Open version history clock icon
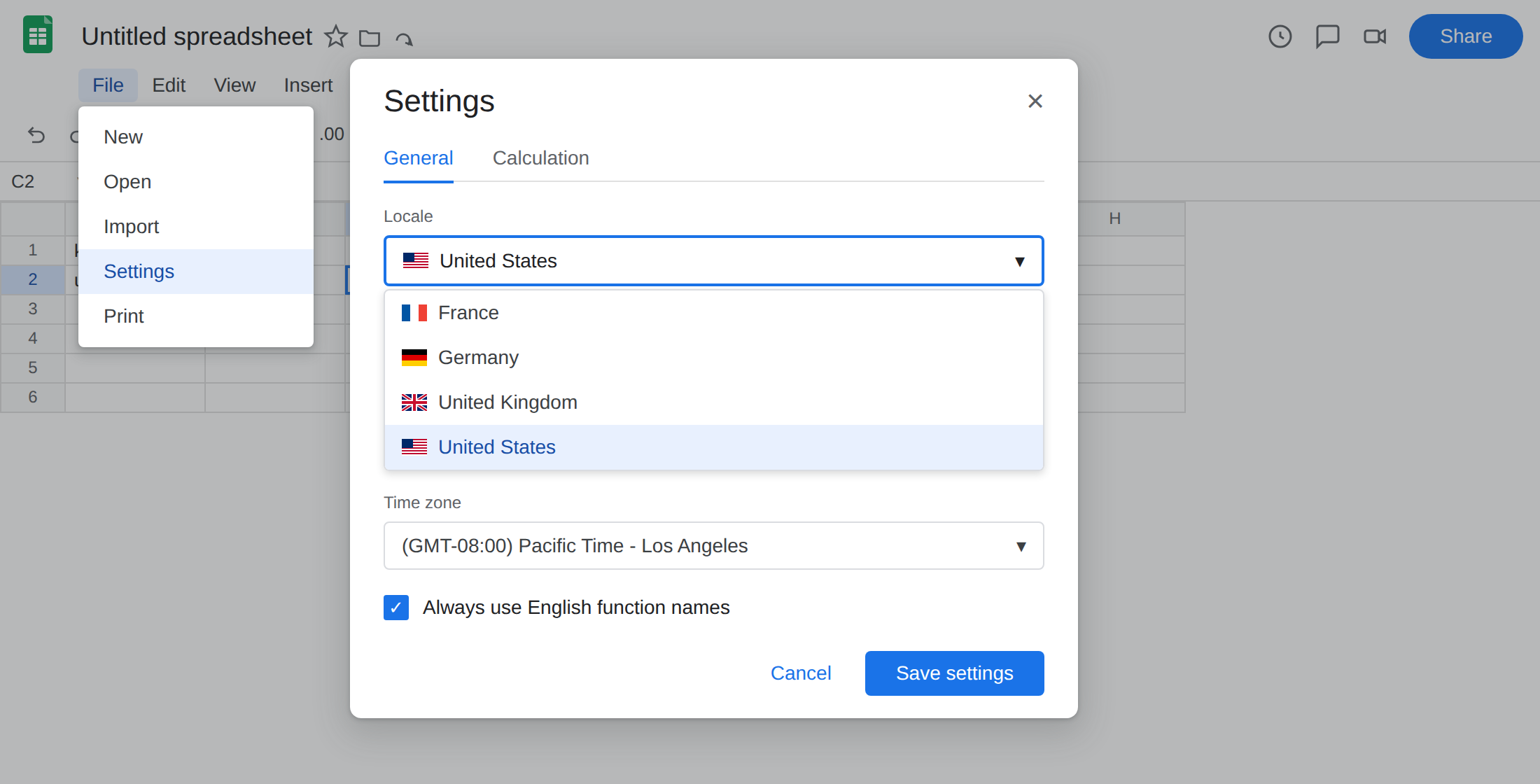This screenshot has width=1540, height=784. (1280, 36)
